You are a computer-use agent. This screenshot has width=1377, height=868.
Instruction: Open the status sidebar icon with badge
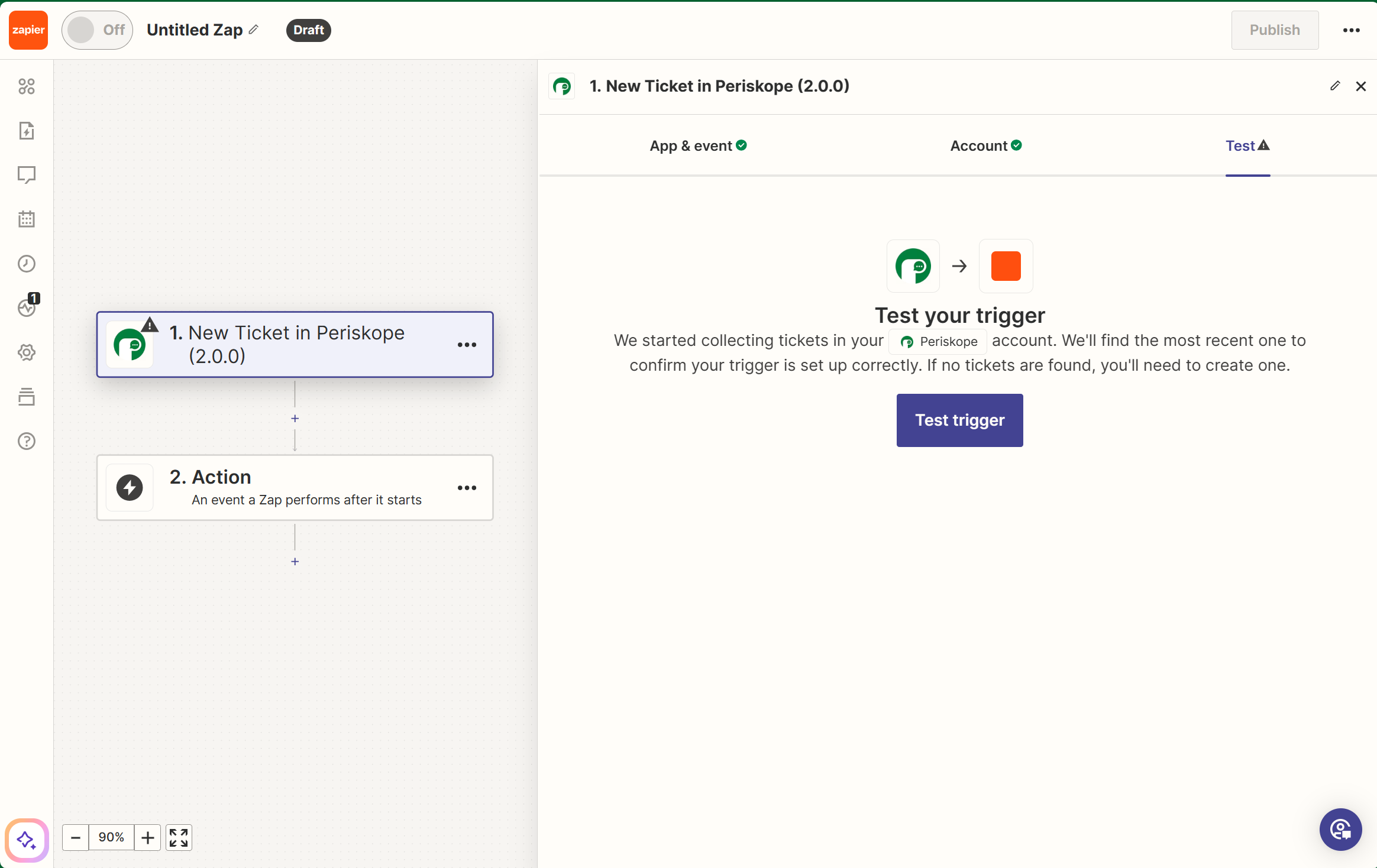pos(28,306)
